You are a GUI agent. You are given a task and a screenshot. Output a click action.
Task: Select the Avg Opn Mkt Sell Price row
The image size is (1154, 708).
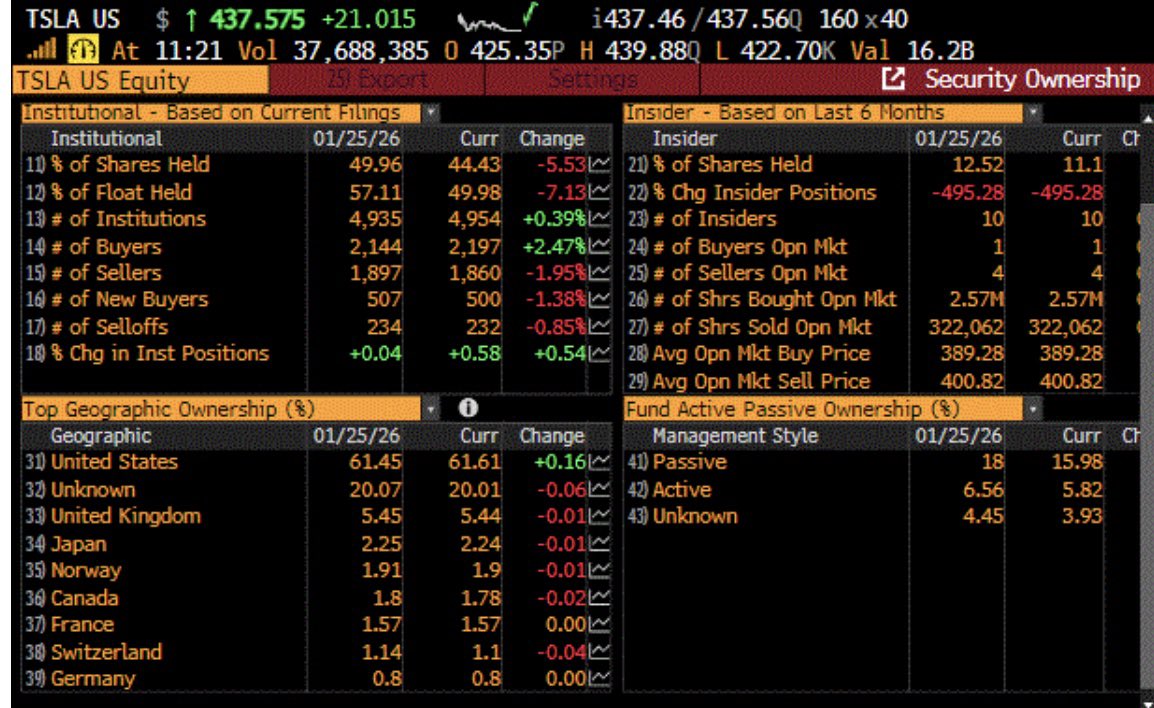[882, 381]
